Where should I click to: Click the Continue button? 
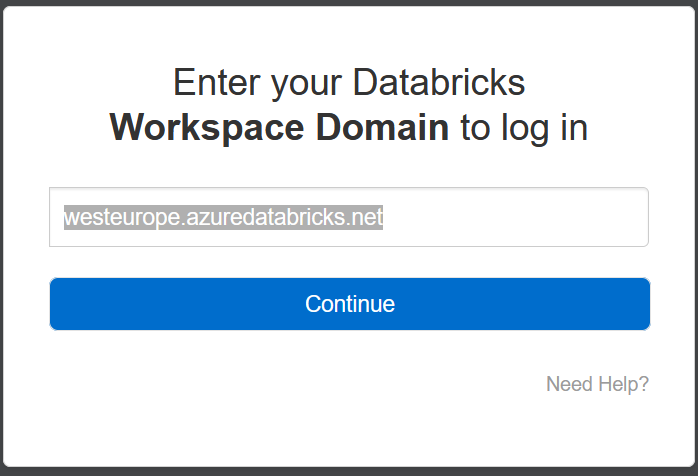click(349, 304)
